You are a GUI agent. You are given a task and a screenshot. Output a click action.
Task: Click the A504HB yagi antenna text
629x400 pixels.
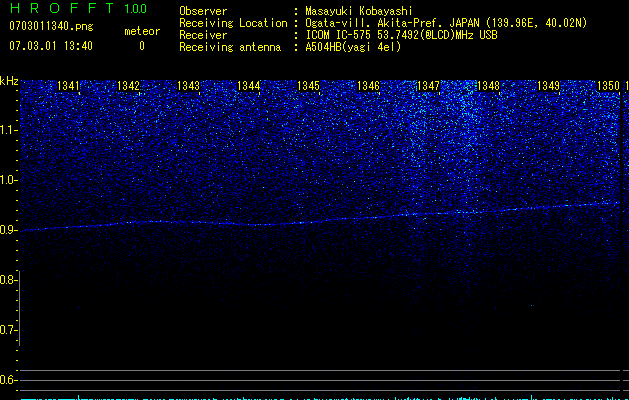pyautogui.click(x=352, y=47)
